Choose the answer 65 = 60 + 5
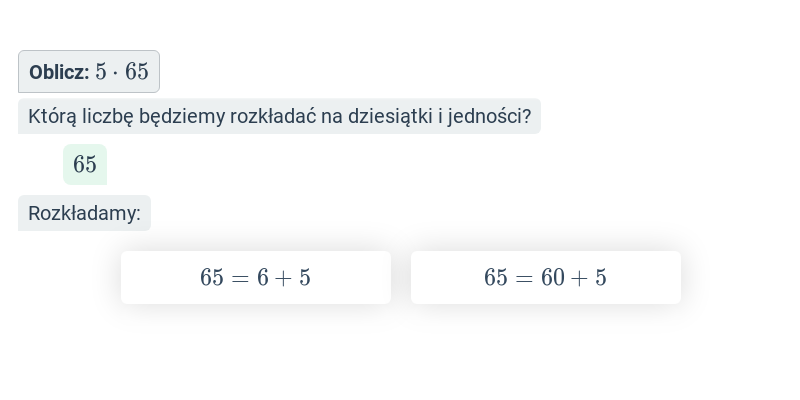Image resolution: width=800 pixels, height=400 pixels. click(x=545, y=278)
